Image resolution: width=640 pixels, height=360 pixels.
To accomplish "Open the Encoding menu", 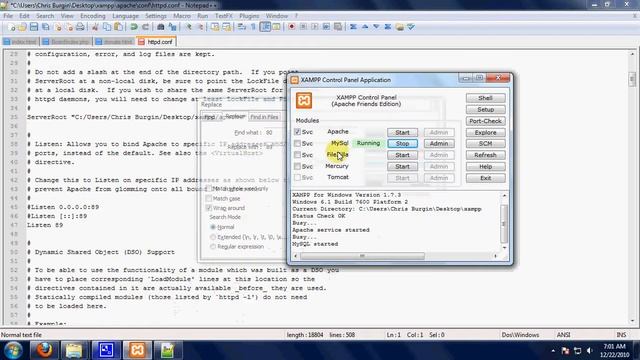I will [x=93, y=16].
